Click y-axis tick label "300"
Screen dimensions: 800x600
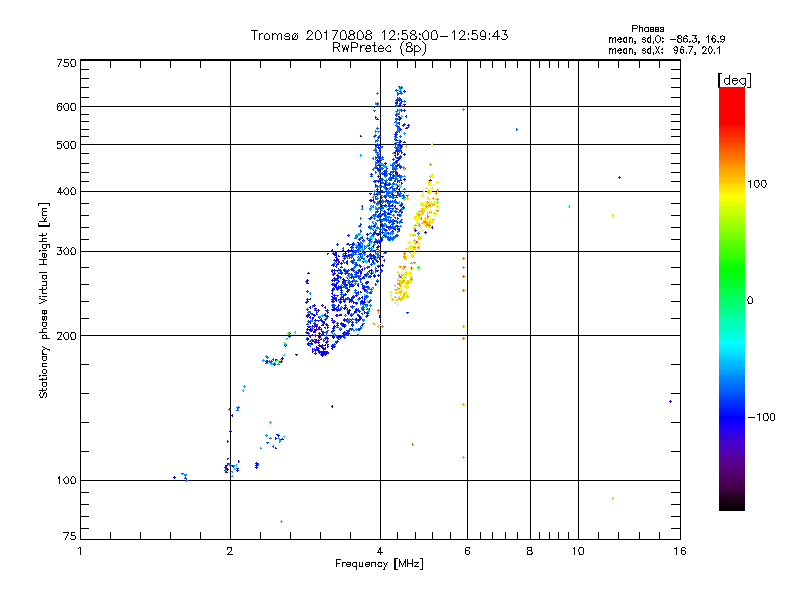pyautogui.click(x=66, y=252)
